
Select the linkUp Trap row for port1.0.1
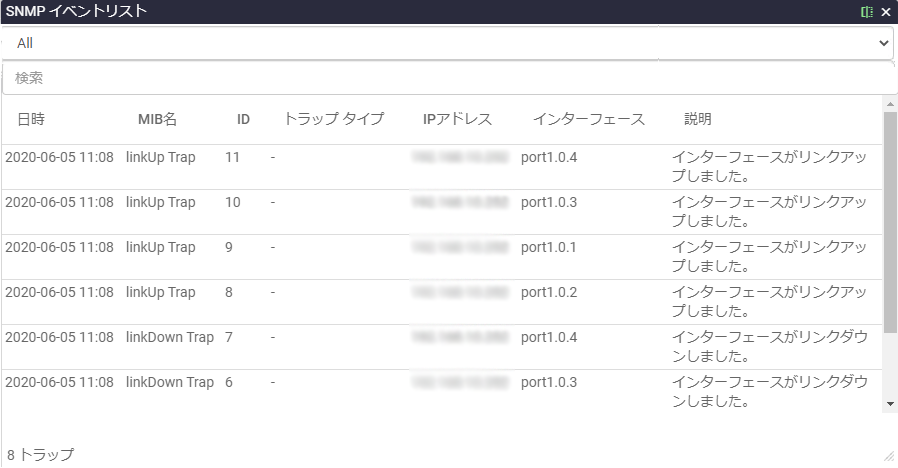(x=160, y=248)
